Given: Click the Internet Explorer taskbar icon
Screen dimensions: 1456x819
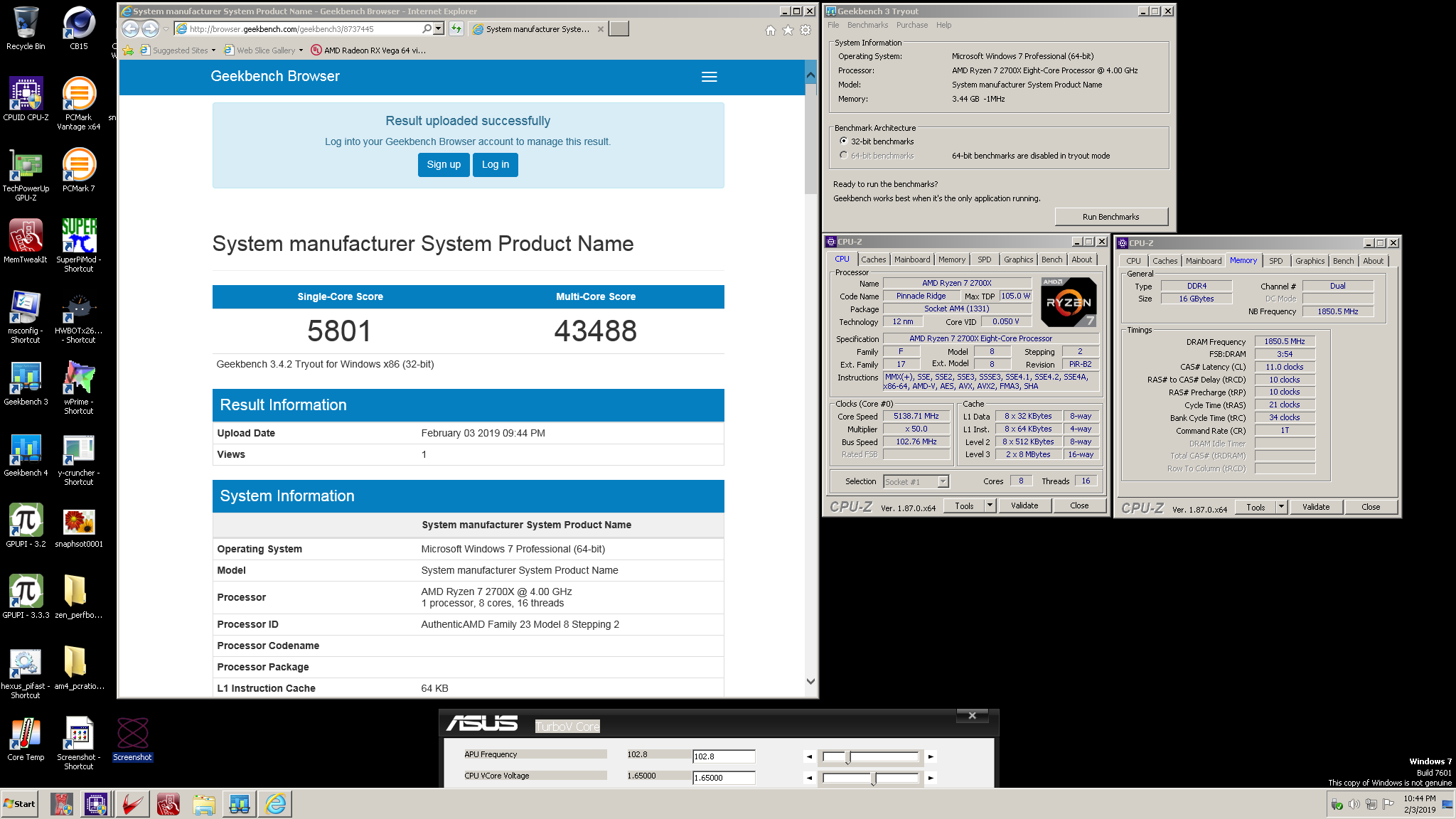Looking at the screenshot, I should (x=275, y=804).
